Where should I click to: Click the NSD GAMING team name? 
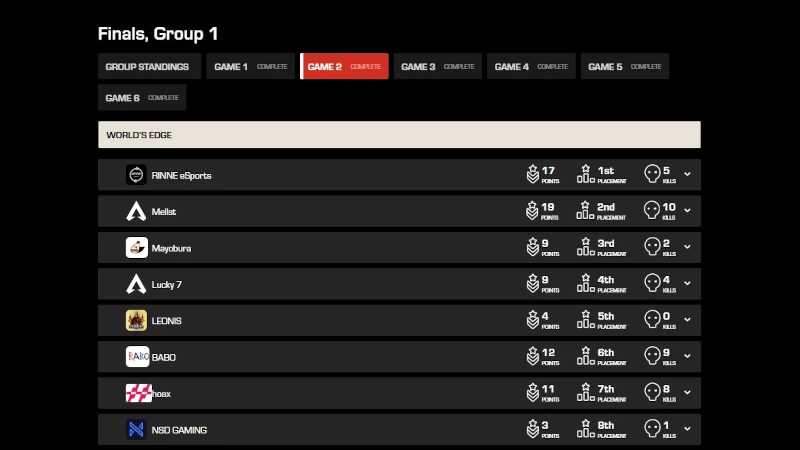[179, 430]
